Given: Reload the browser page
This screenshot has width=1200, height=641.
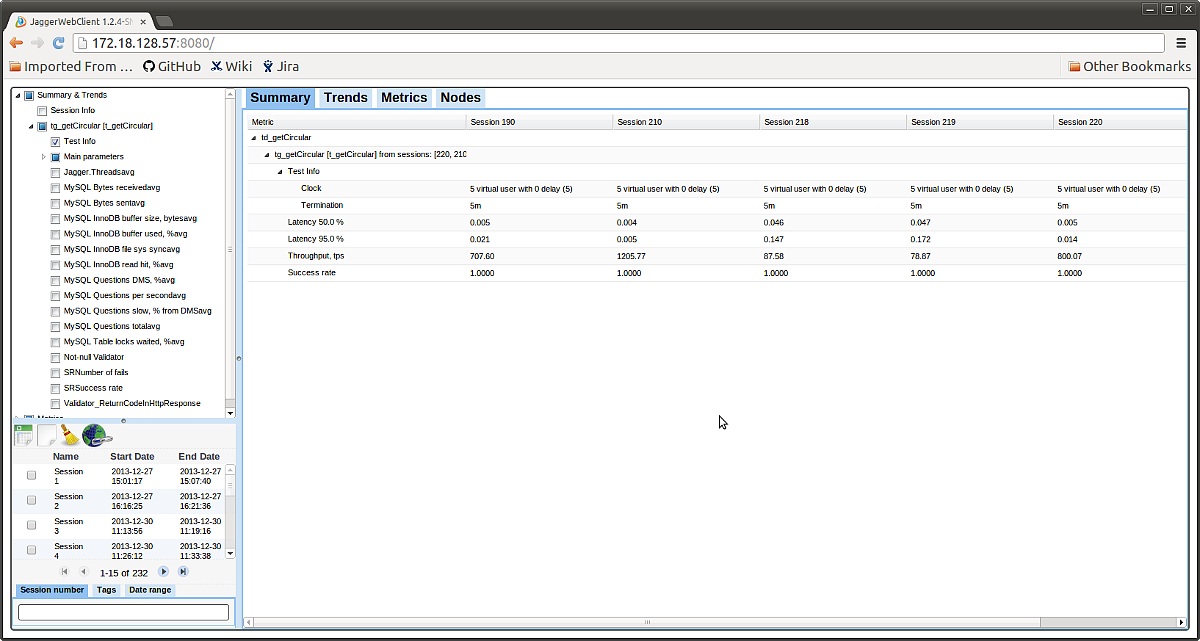Looking at the screenshot, I should tap(58, 43).
